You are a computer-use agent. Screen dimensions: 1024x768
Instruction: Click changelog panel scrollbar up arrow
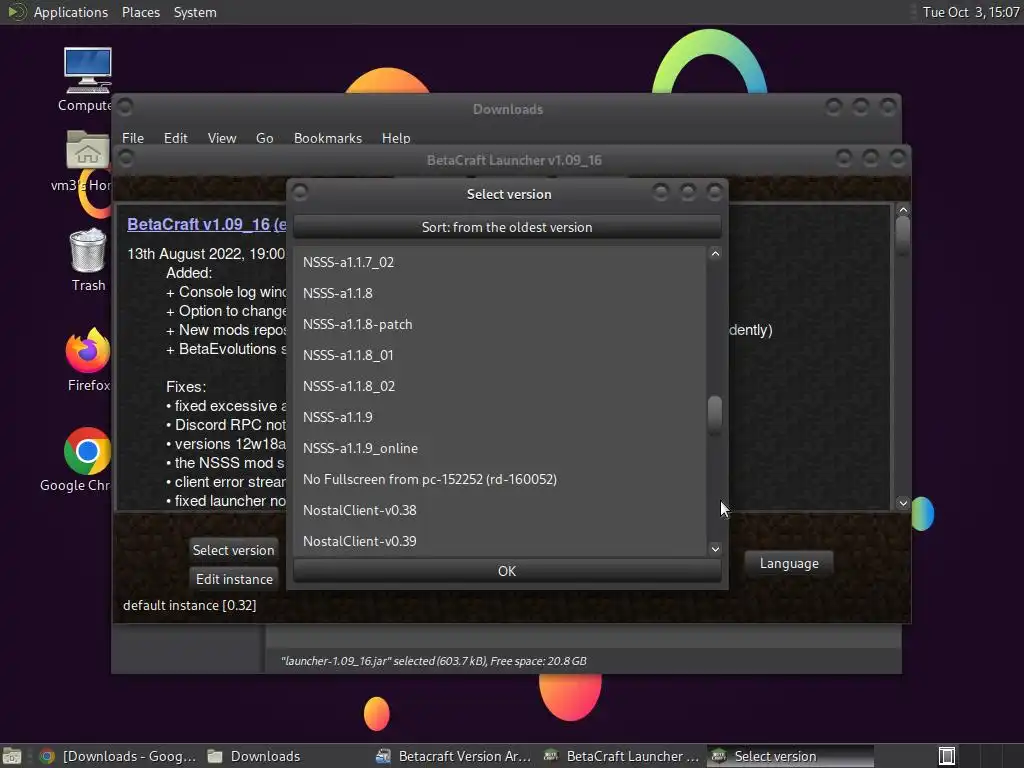903,210
